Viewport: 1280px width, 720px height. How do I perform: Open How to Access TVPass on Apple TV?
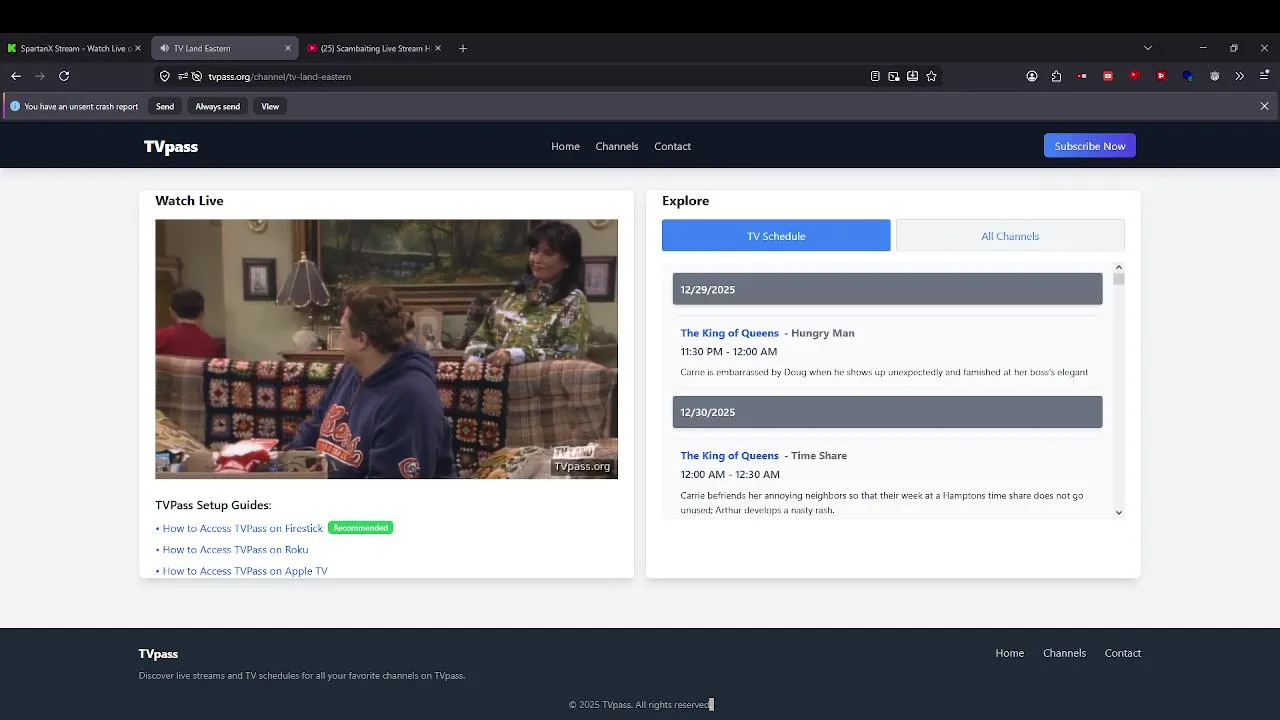pyautogui.click(x=245, y=571)
